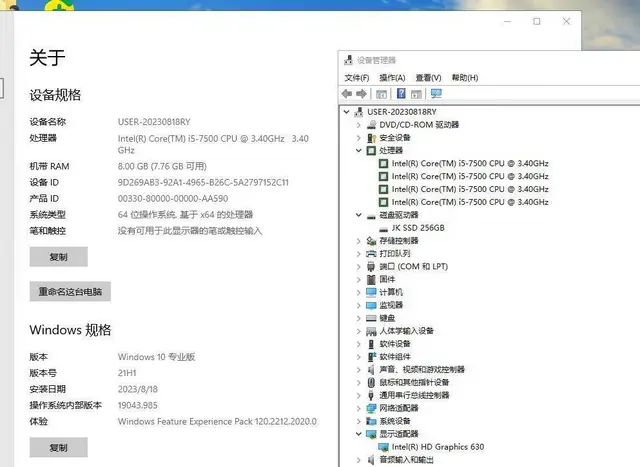Click the Windows 10 专业版 edition value
The image size is (640, 467).
pos(156,357)
